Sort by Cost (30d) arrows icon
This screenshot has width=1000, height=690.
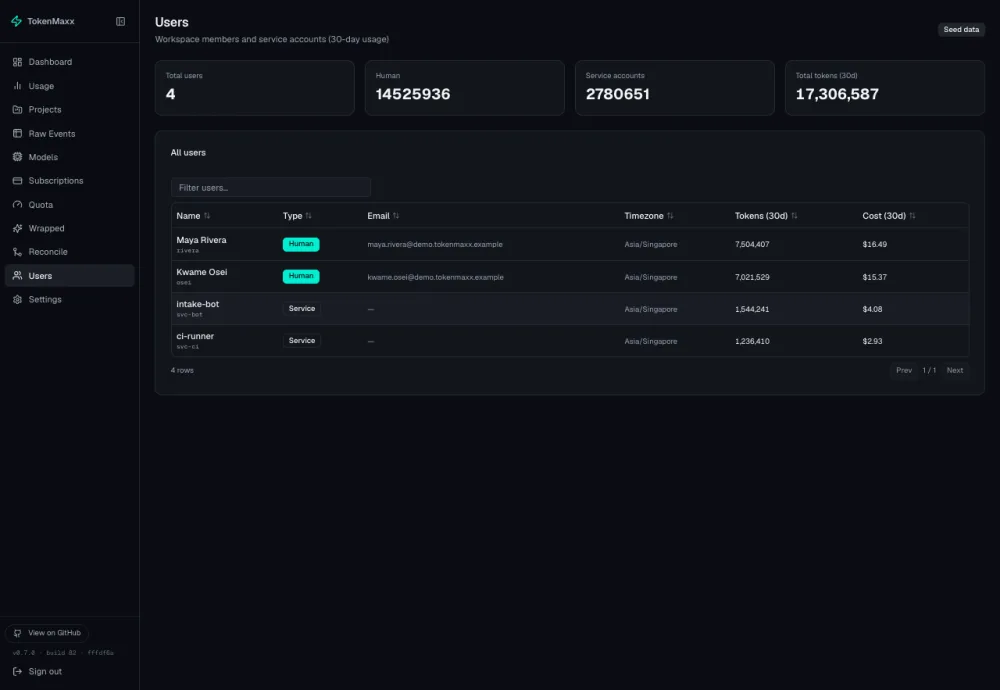[x=912, y=216]
